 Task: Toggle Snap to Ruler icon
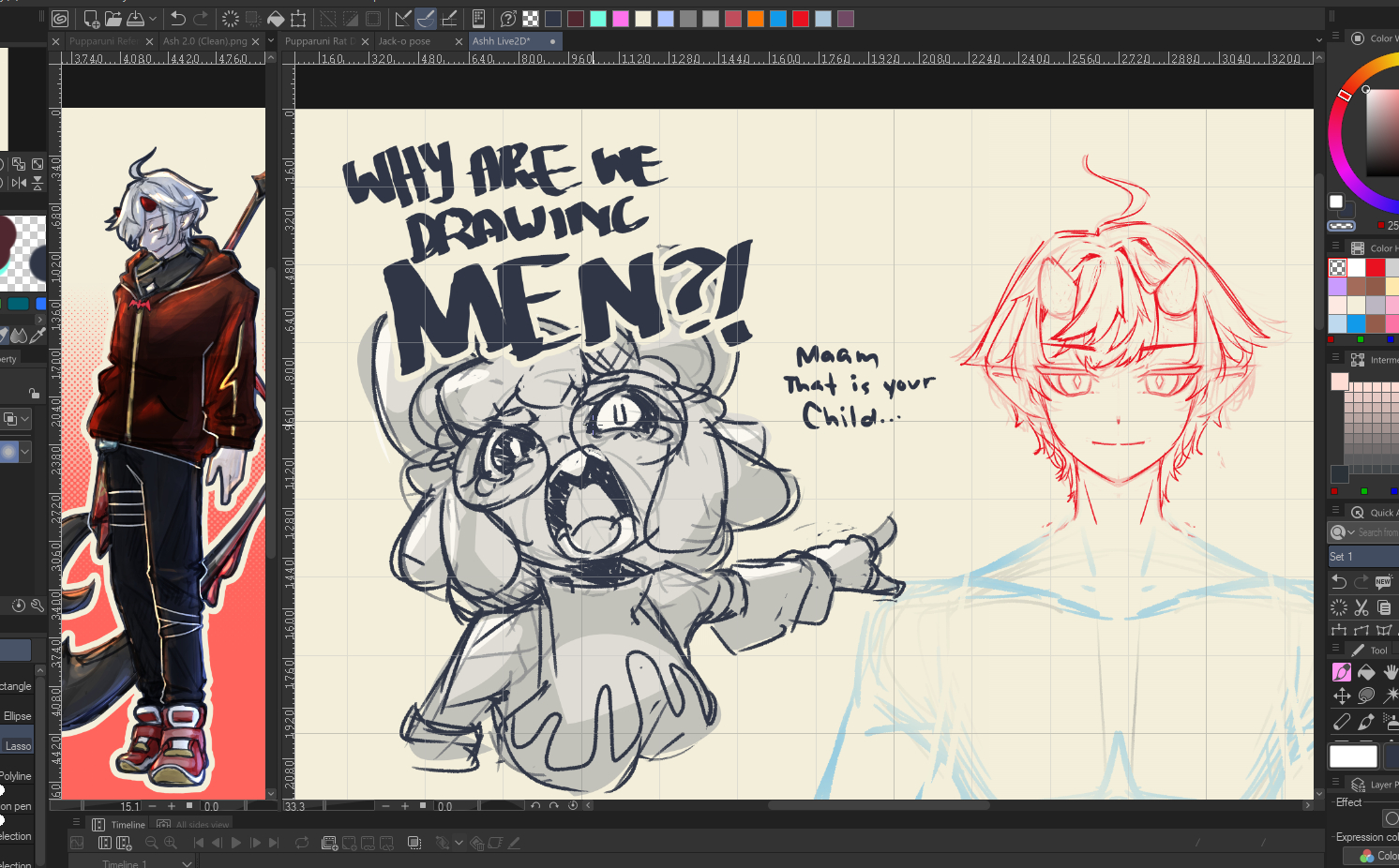pyautogui.click(x=403, y=19)
